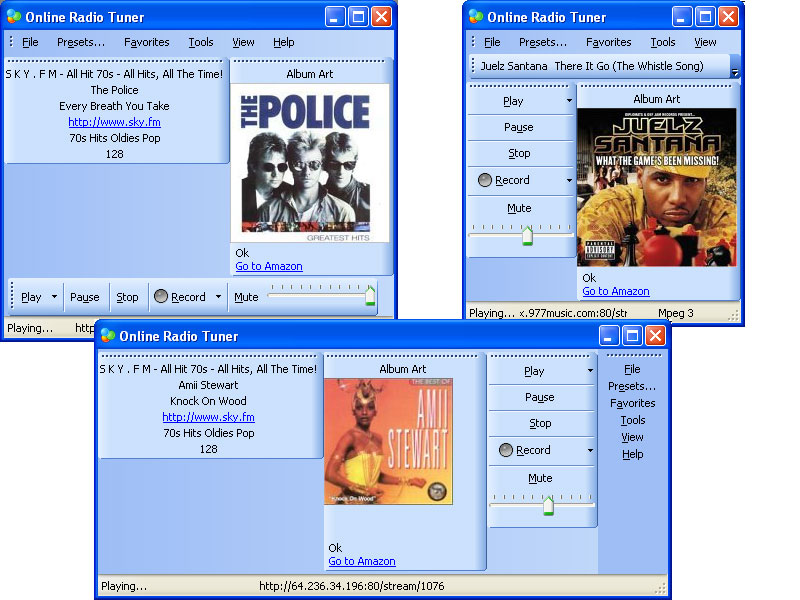Click the volume slider thumb in top-right window

(x=527, y=236)
